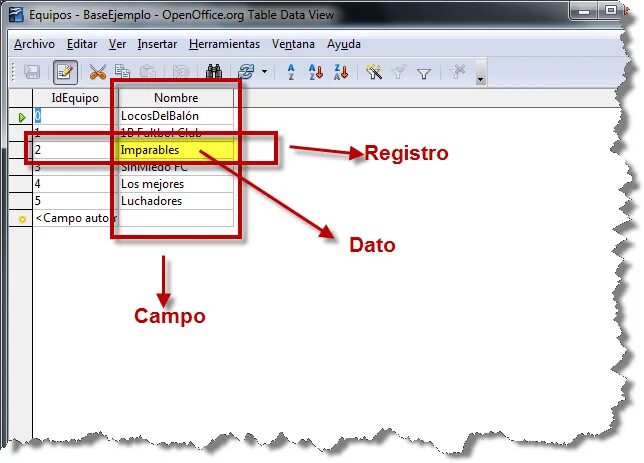Image resolution: width=644 pixels, height=463 pixels.
Task: Toggle the Apply Filter icon
Action: 399,72
